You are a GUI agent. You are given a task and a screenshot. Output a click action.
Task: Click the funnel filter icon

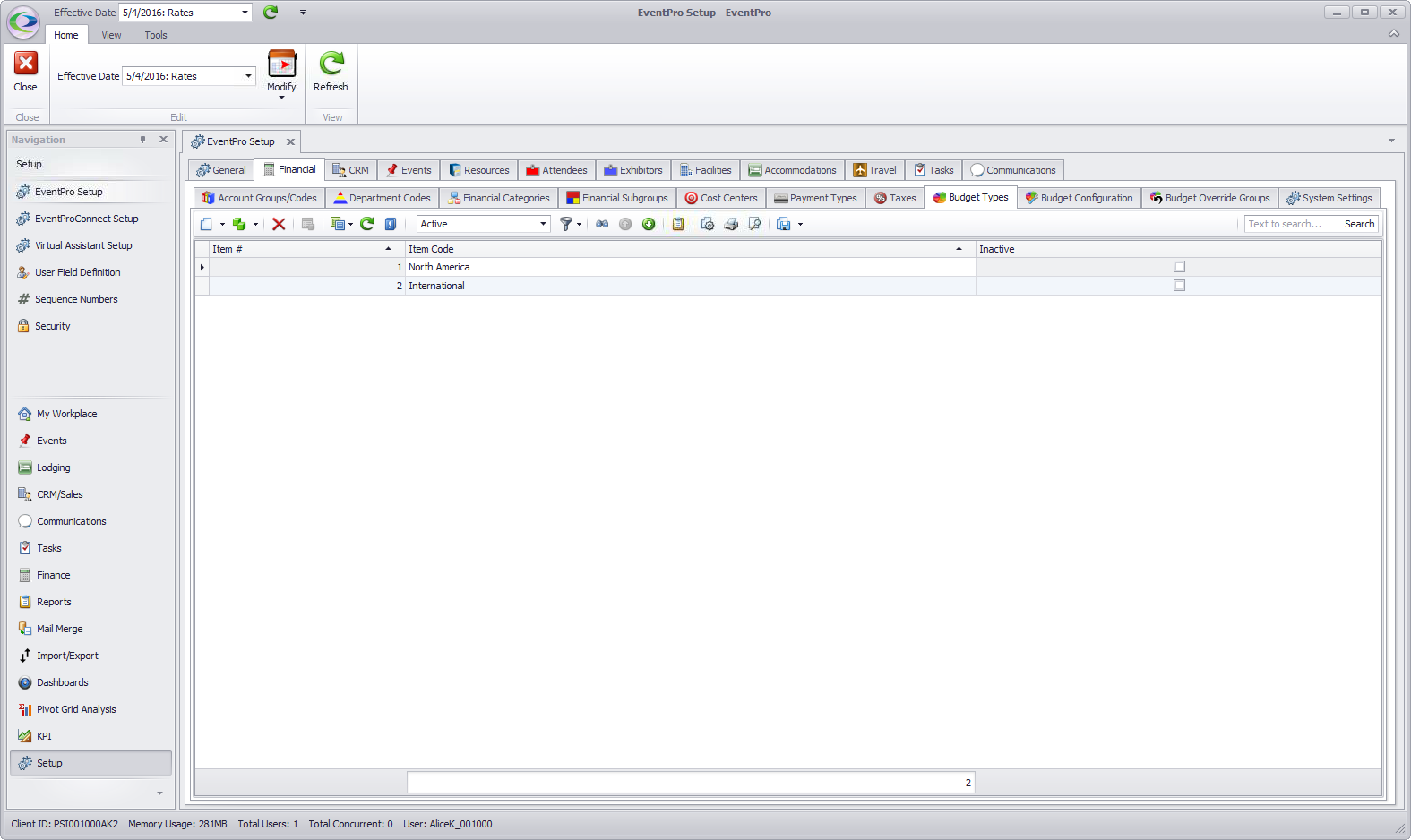pos(566,224)
